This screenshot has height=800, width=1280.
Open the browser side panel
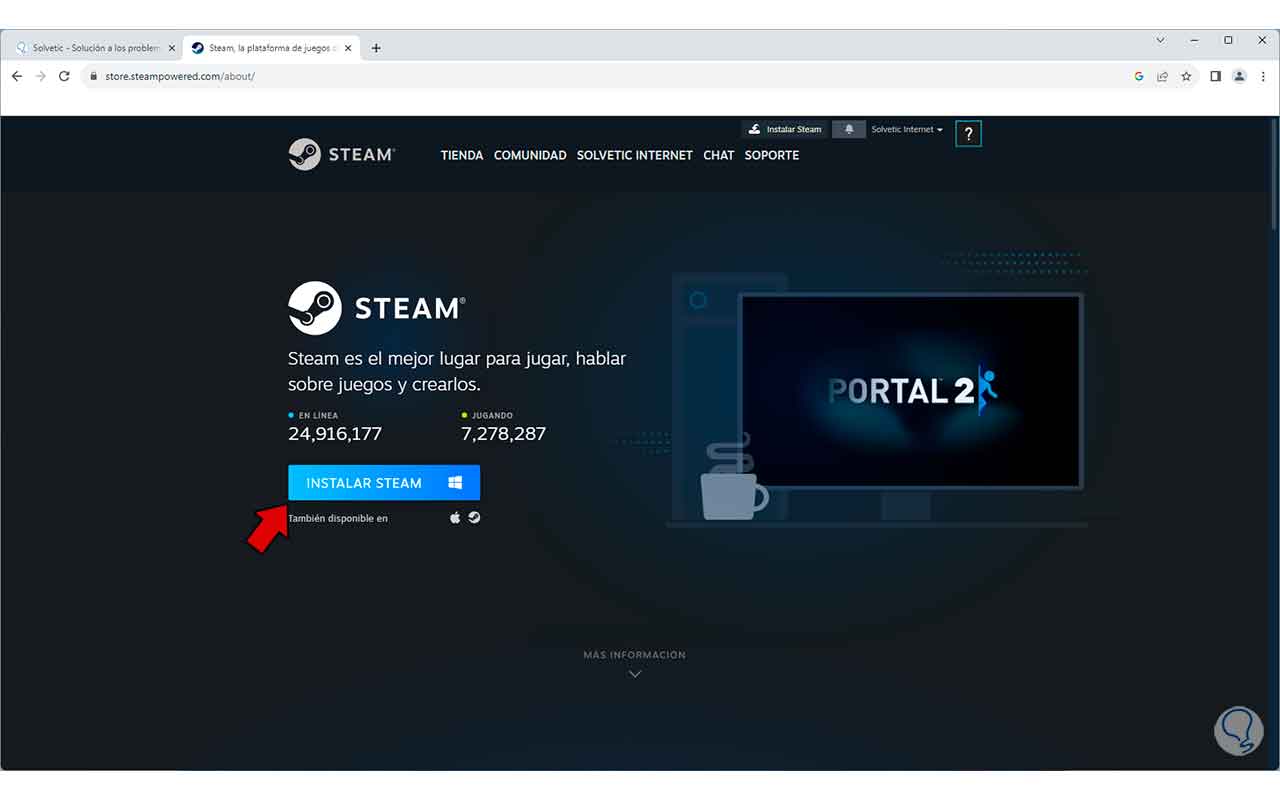[1216, 76]
